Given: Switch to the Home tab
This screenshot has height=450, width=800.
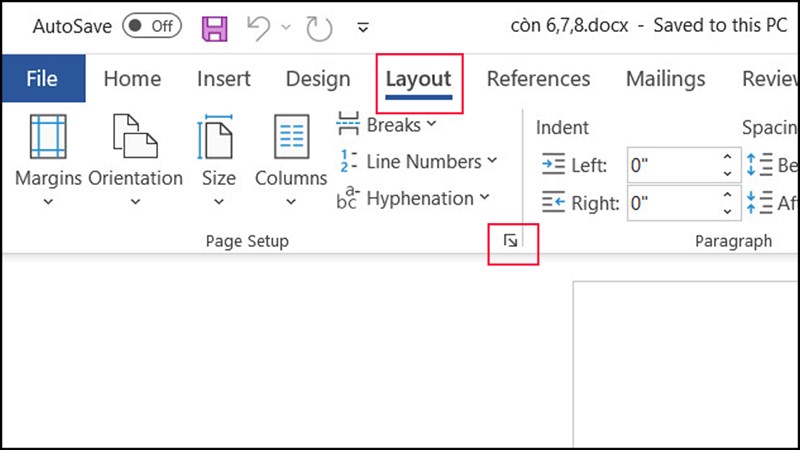Looking at the screenshot, I should click(132, 79).
